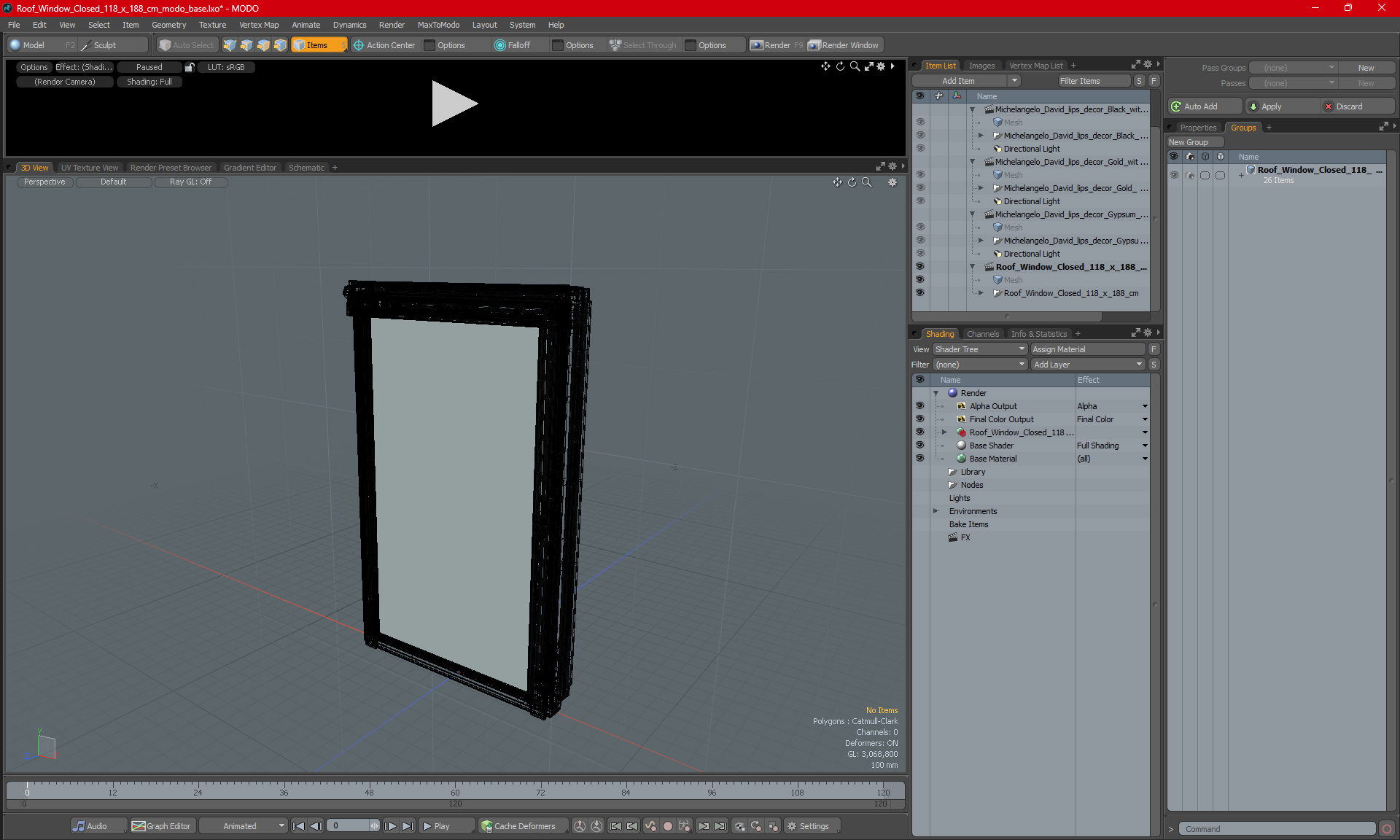Open Render Window
This screenshot has width=1400, height=840.
click(x=844, y=45)
